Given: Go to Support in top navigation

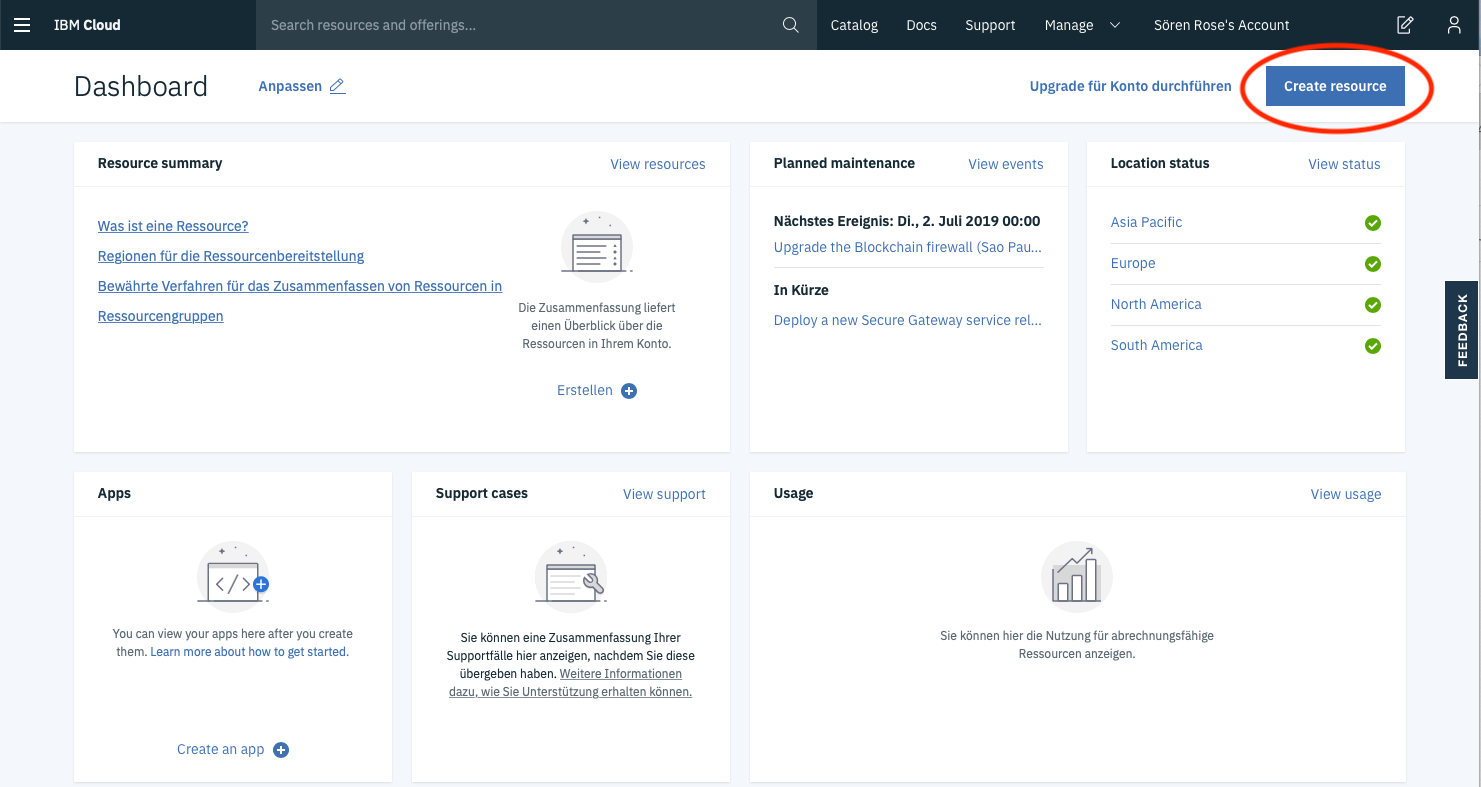Looking at the screenshot, I should click(x=990, y=25).
